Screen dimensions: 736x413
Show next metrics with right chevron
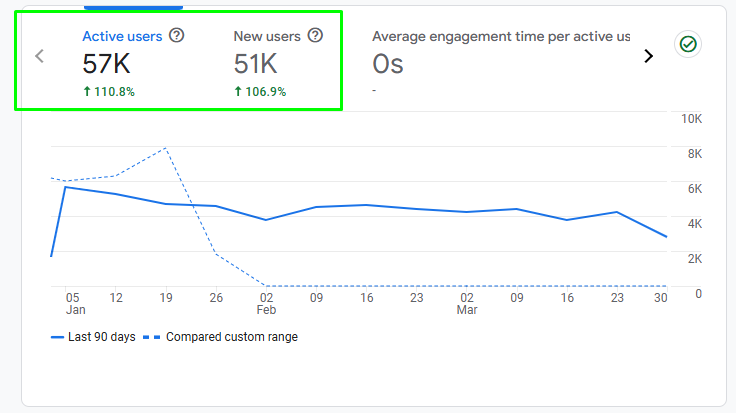(648, 56)
